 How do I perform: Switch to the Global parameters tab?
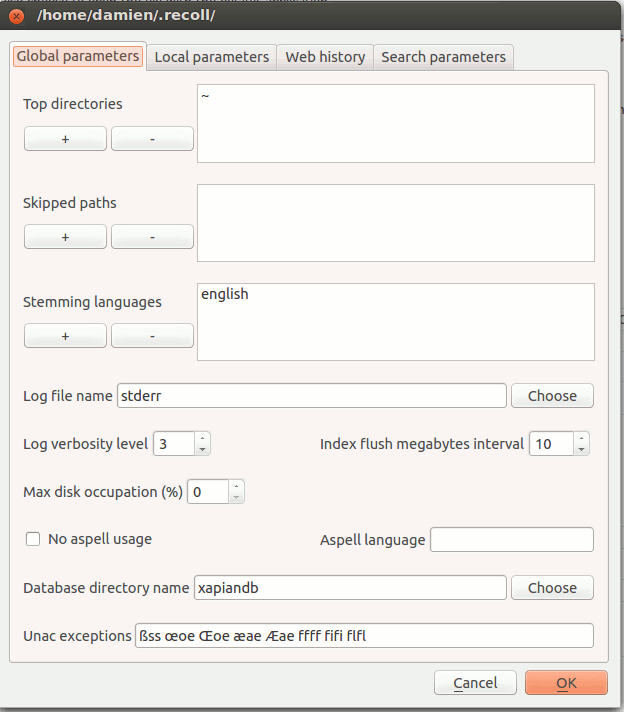point(78,56)
